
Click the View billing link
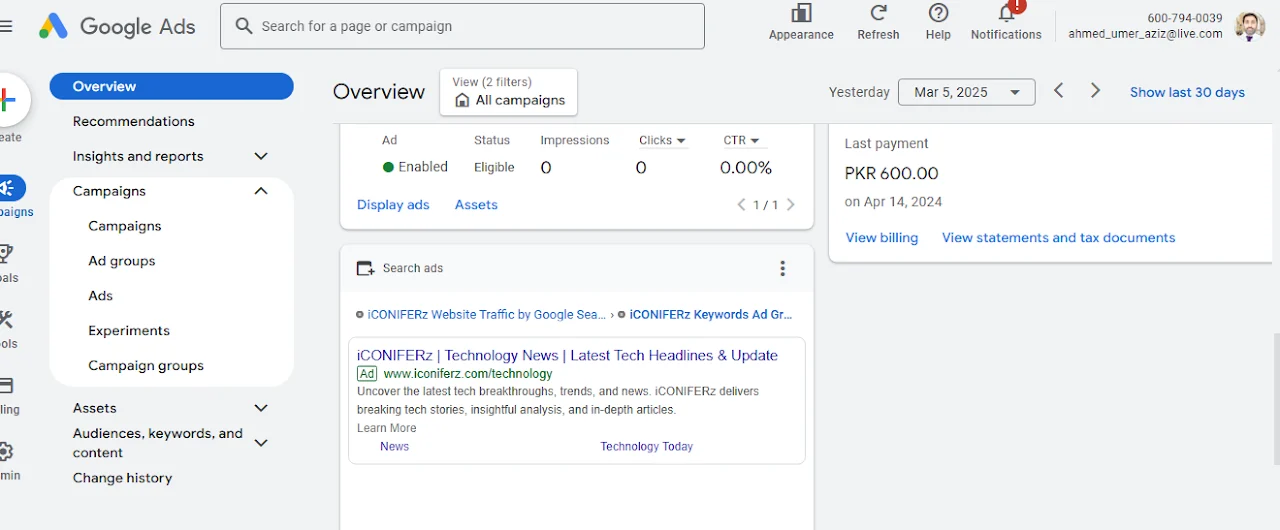tap(881, 238)
